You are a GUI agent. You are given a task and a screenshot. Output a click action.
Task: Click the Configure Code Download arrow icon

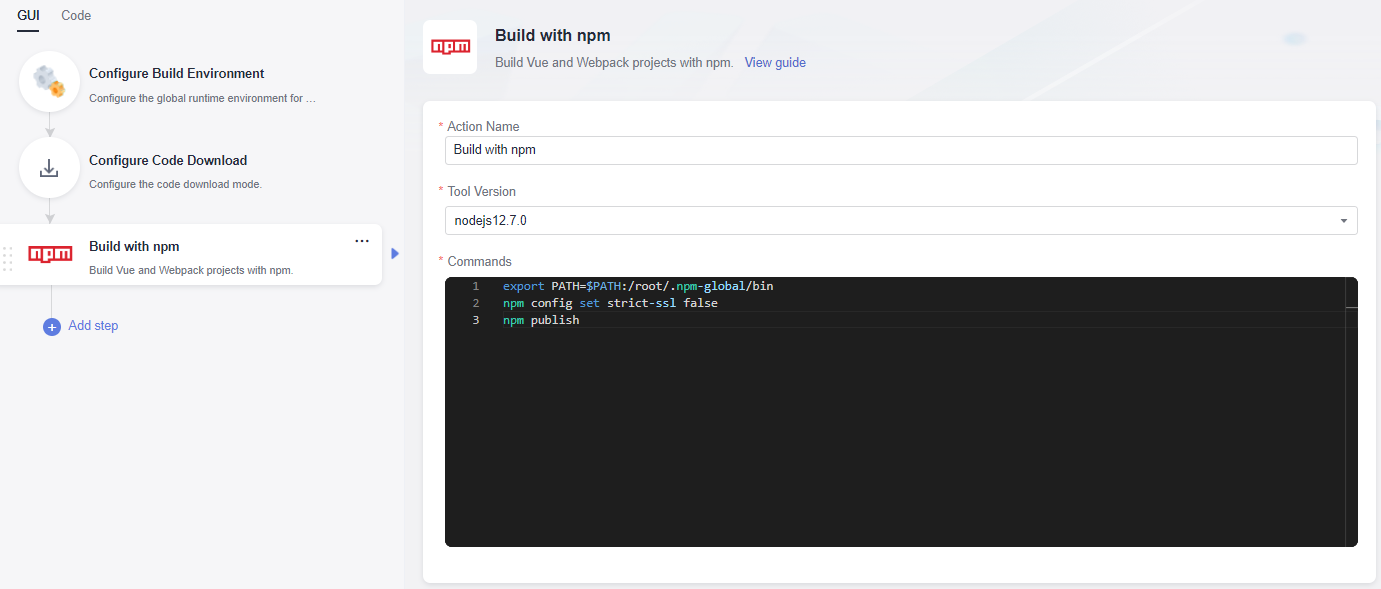(49, 168)
